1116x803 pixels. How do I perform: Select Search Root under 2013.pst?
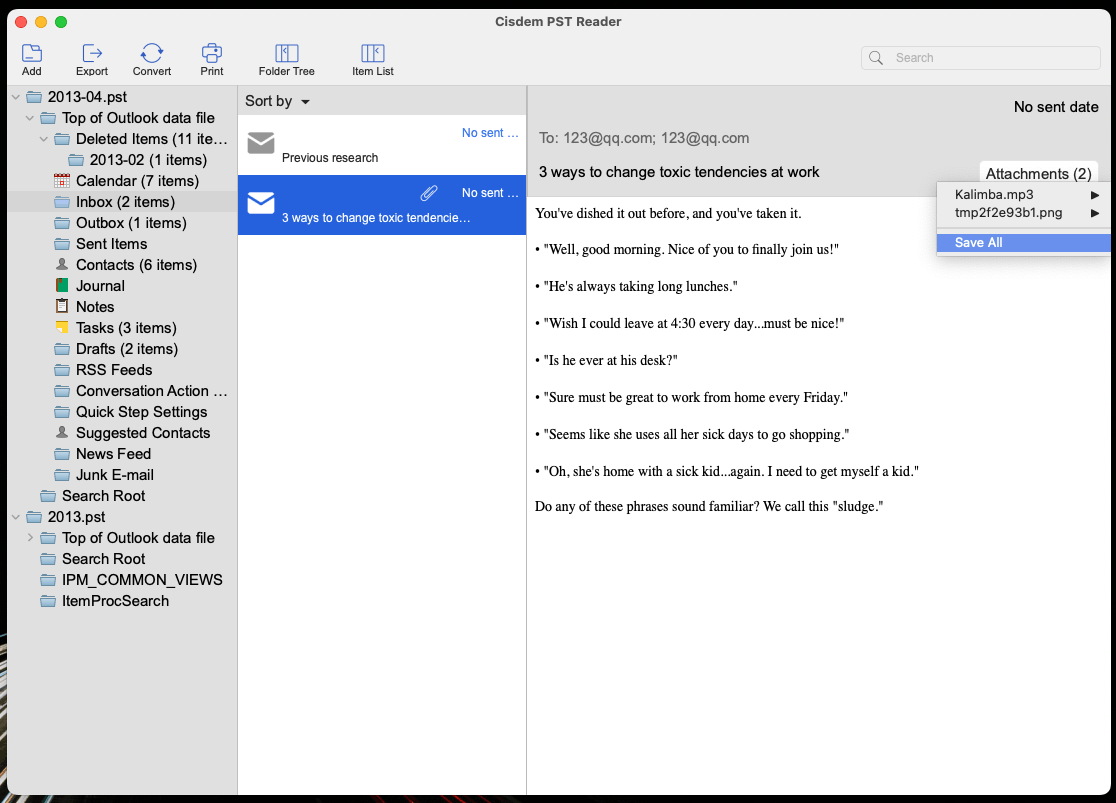[x=103, y=559]
